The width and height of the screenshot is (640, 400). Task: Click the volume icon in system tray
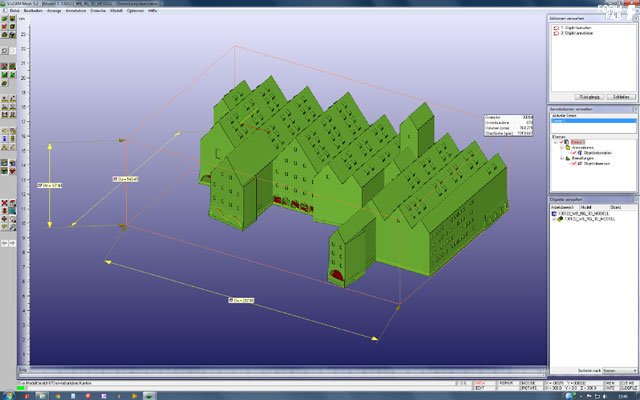coord(604,396)
